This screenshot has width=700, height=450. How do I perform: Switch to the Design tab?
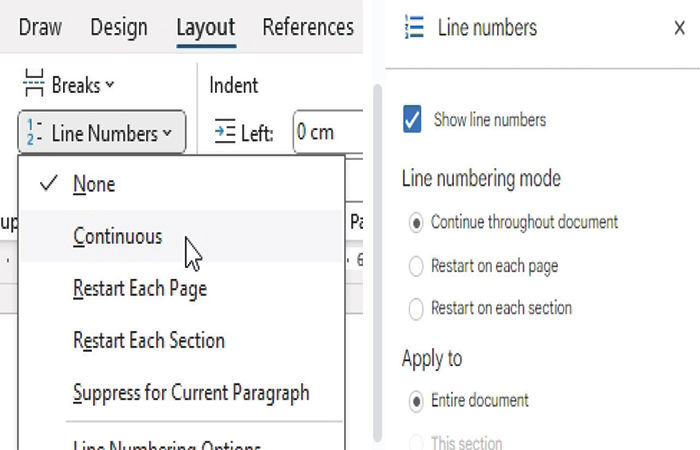119,27
